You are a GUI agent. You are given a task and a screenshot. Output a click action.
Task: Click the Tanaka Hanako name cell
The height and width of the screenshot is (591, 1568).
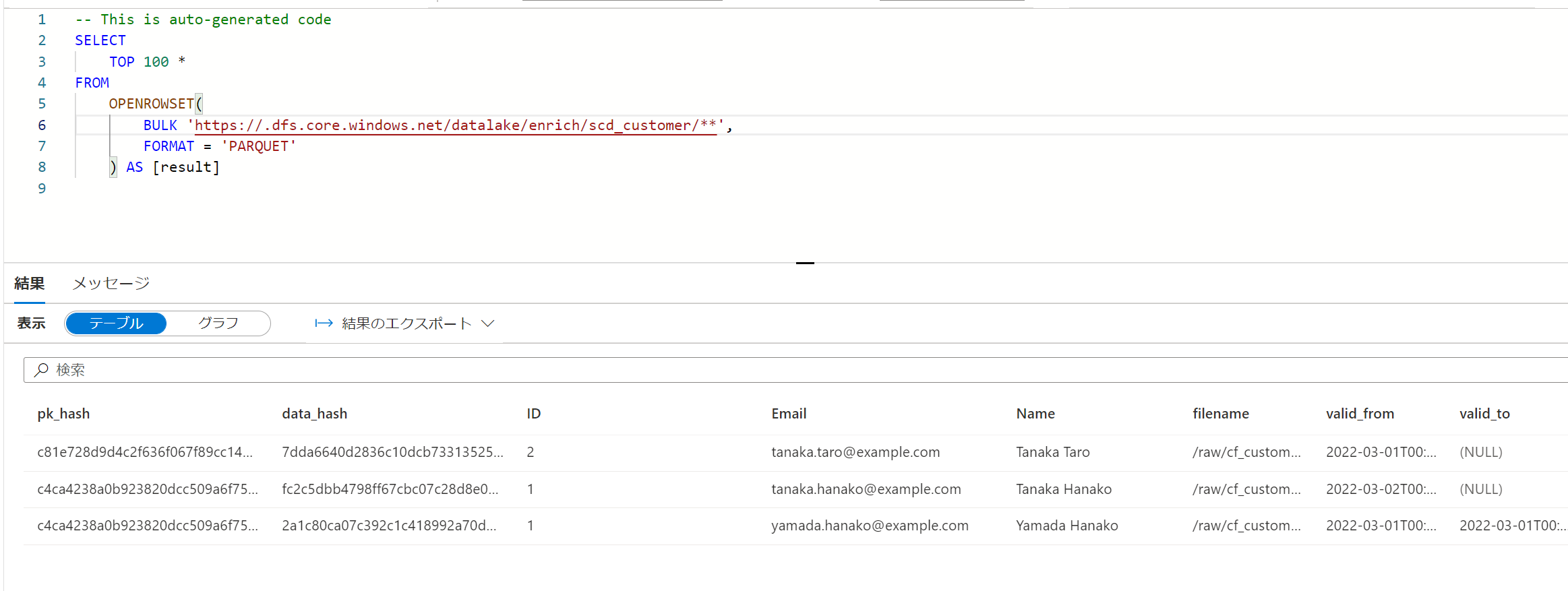tap(1064, 489)
